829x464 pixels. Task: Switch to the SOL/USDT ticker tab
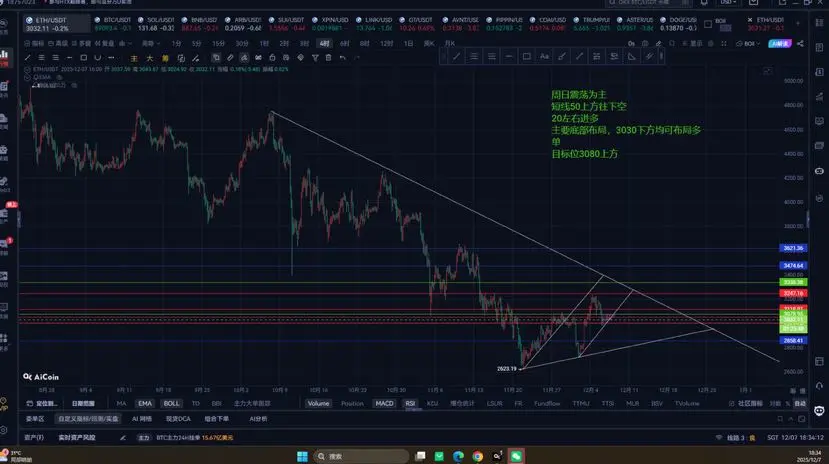pos(156,24)
